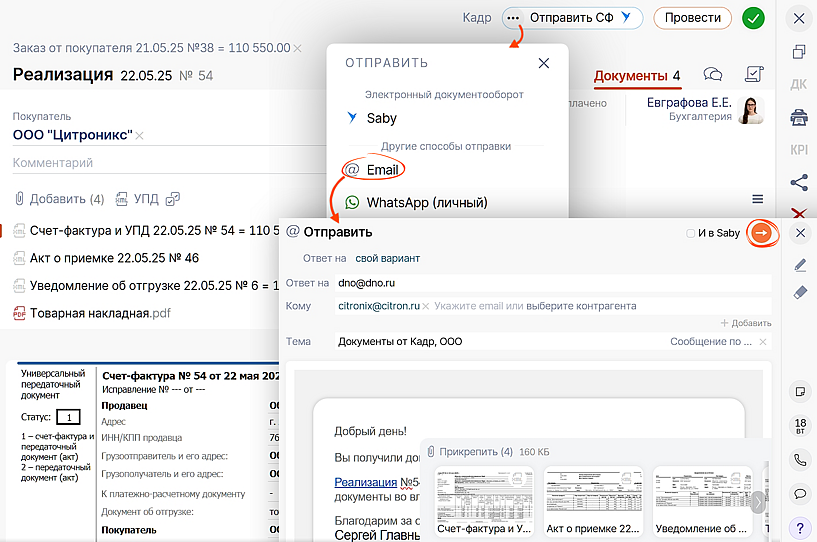Choose Email in the send menu
817x542 pixels.
point(381,170)
